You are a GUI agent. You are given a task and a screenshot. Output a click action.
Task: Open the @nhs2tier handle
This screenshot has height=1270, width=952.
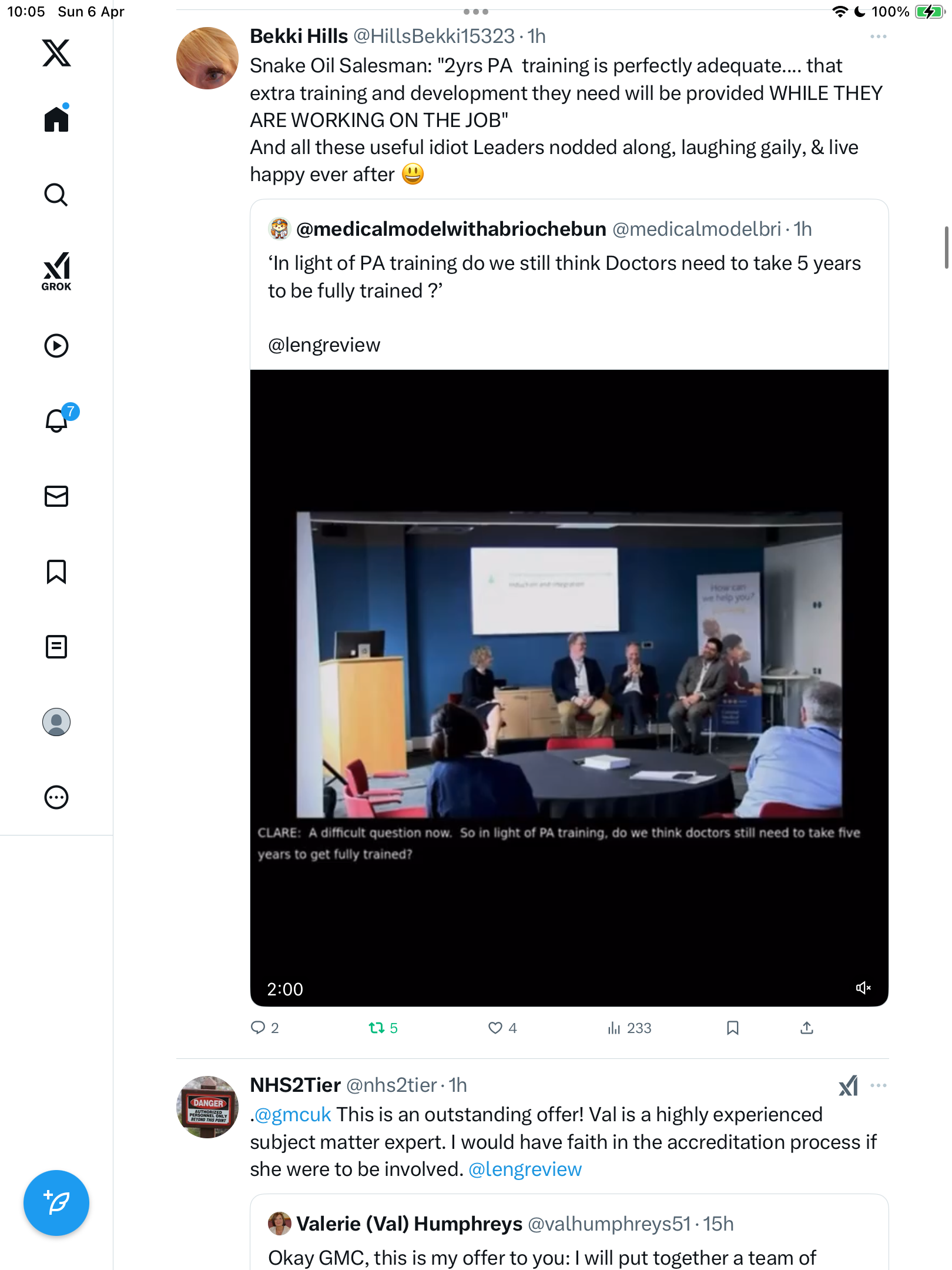[391, 1085]
